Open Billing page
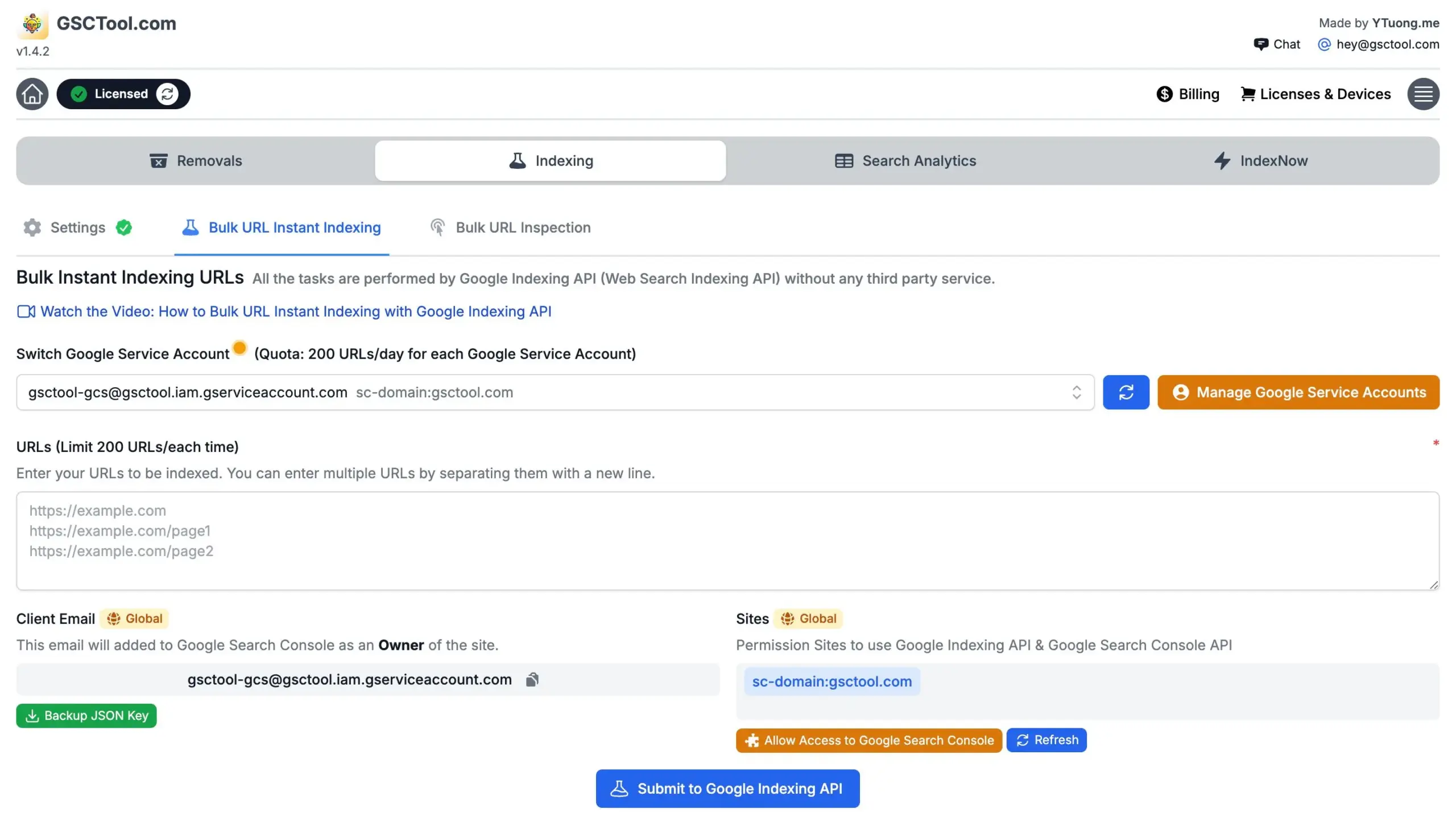This screenshot has height=821, width=1456. (1188, 94)
